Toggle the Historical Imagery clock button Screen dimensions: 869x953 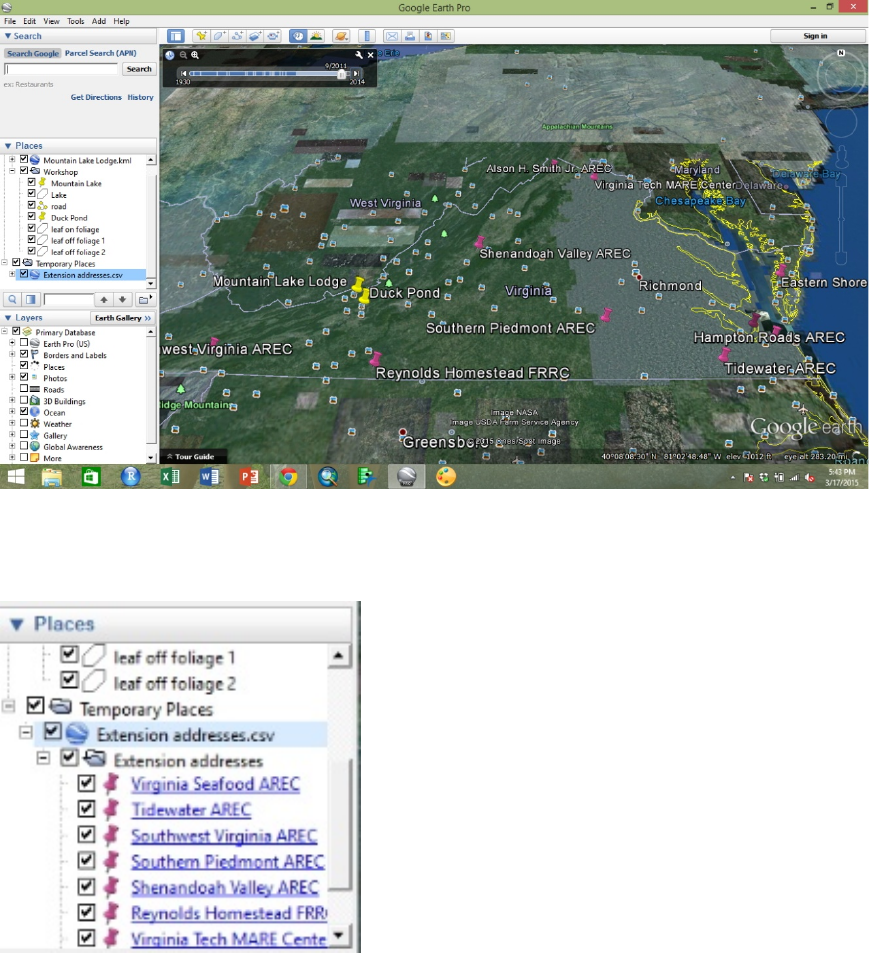click(x=298, y=36)
